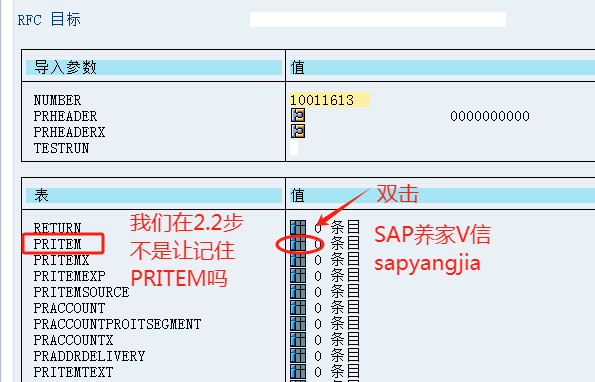Open the PRITEMSOURCE table icon
Viewport: 595px width, 382px height.
pos(298,292)
